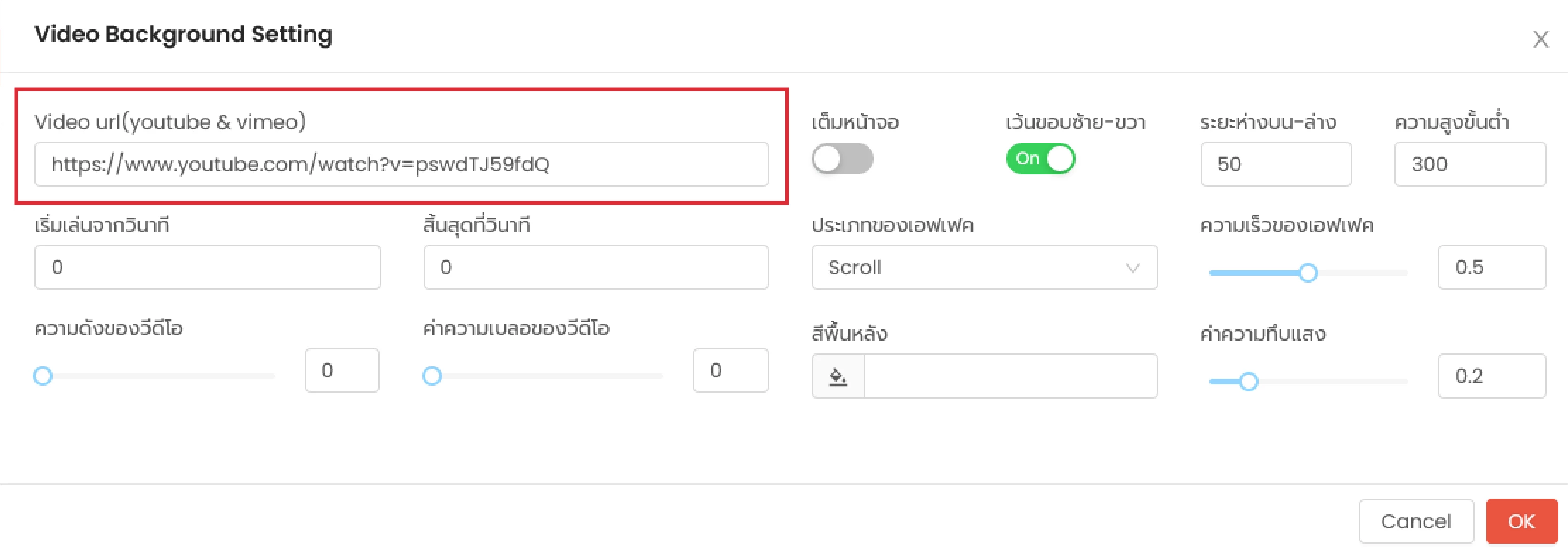Image resolution: width=1568 pixels, height=550 pixels.
Task: Toggle the เต็มหน้าจอ fullscreen switch
Action: pos(843,159)
